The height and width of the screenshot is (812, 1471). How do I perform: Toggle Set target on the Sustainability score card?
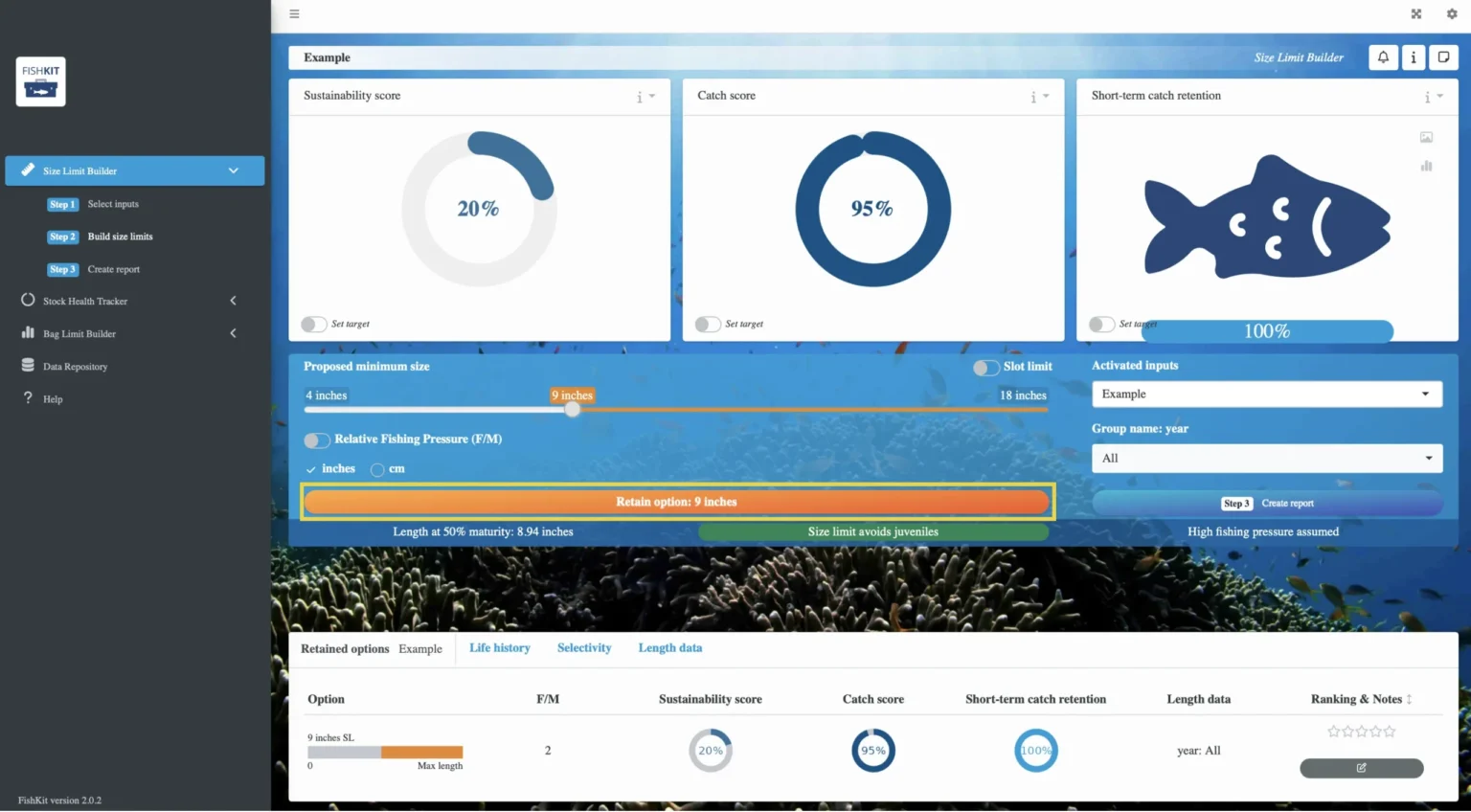click(314, 325)
